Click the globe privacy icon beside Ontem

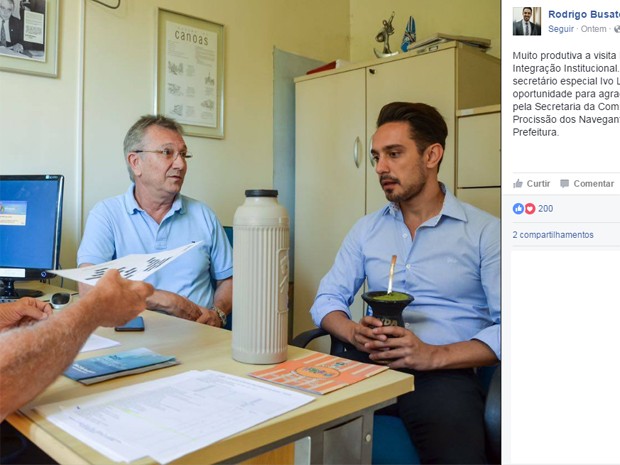[x=617, y=29]
